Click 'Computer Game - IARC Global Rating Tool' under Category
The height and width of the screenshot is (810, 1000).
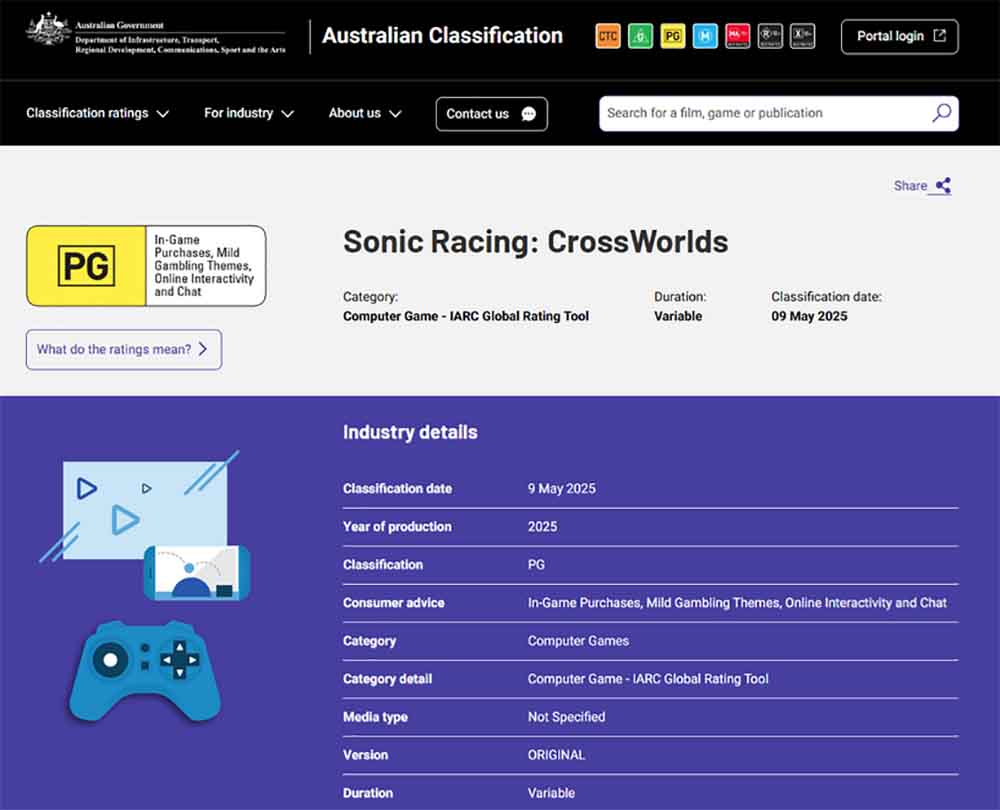466,316
